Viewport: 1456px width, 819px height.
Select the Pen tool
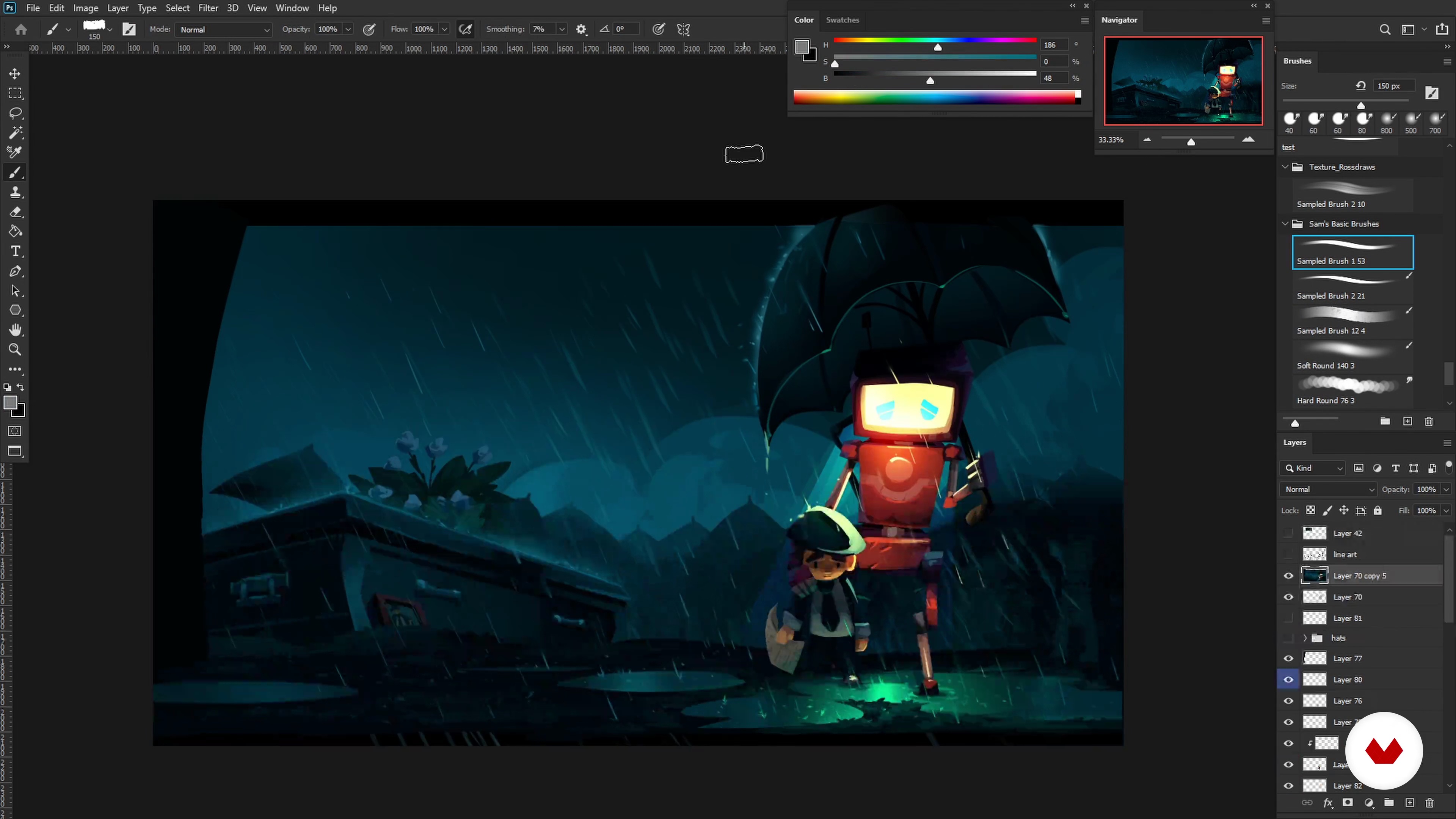[x=15, y=271]
